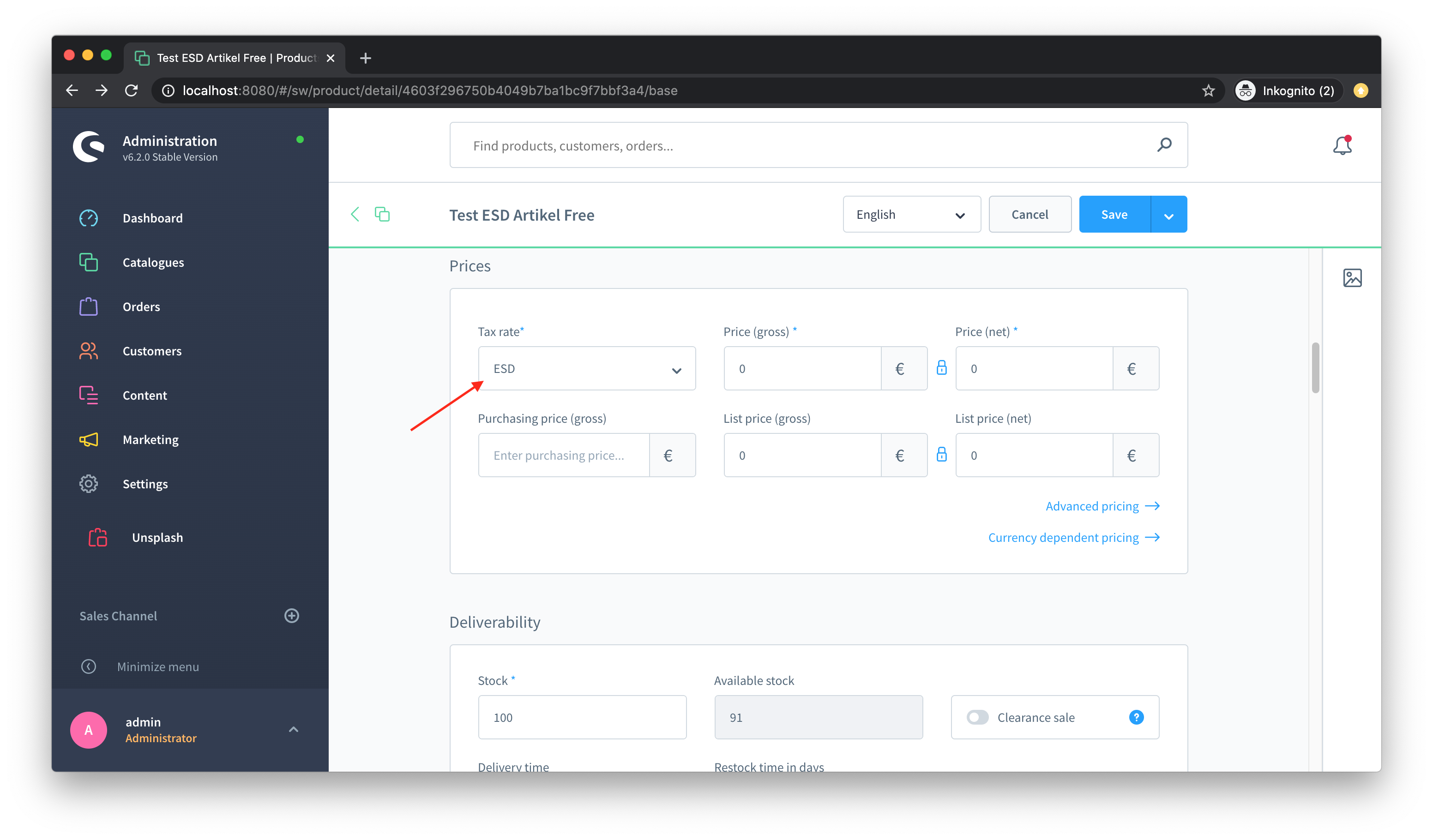Open the Customers section icon
Image resolution: width=1433 pixels, height=840 pixels.
click(89, 351)
